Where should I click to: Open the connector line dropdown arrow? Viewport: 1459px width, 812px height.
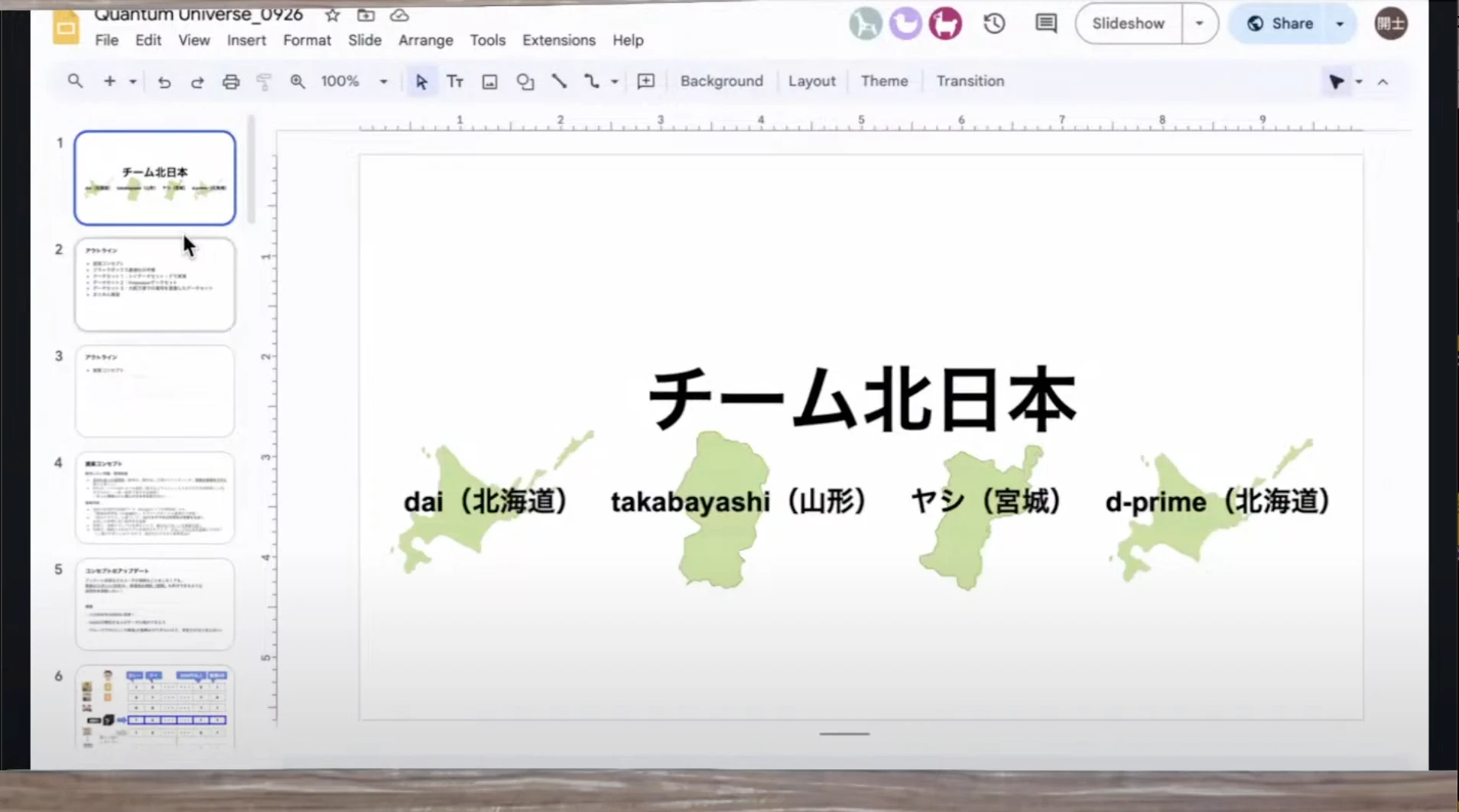pyautogui.click(x=614, y=81)
